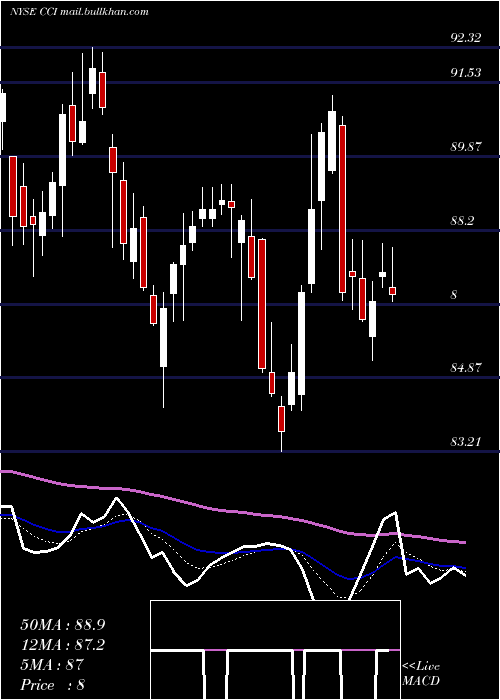Click the <<Live MACD label
The width and height of the screenshot is (500, 700).
click(421, 674)
